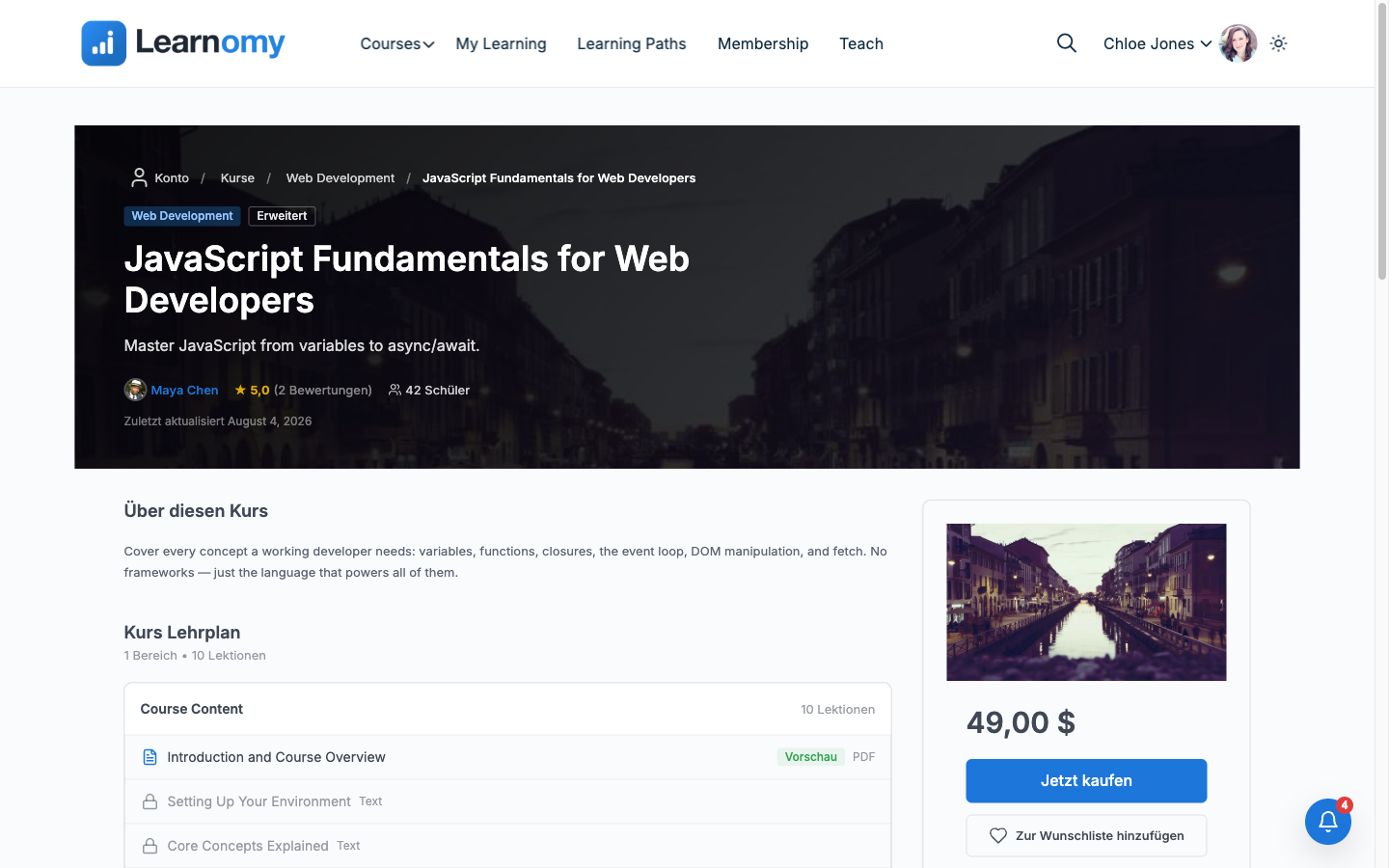Collapse the Course Content section header
This screenshot has width=1389, height=868.
507,709
